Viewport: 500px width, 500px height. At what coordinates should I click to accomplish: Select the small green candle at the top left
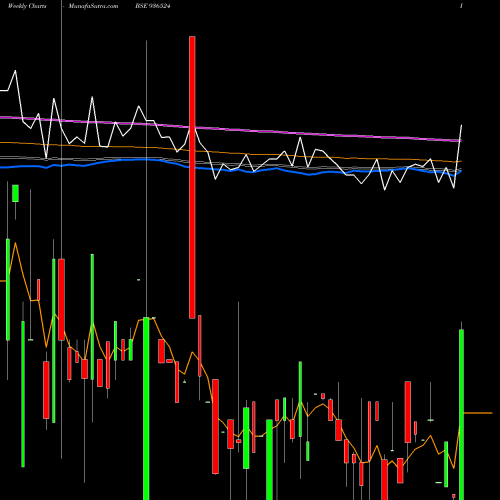coord(15,193)
